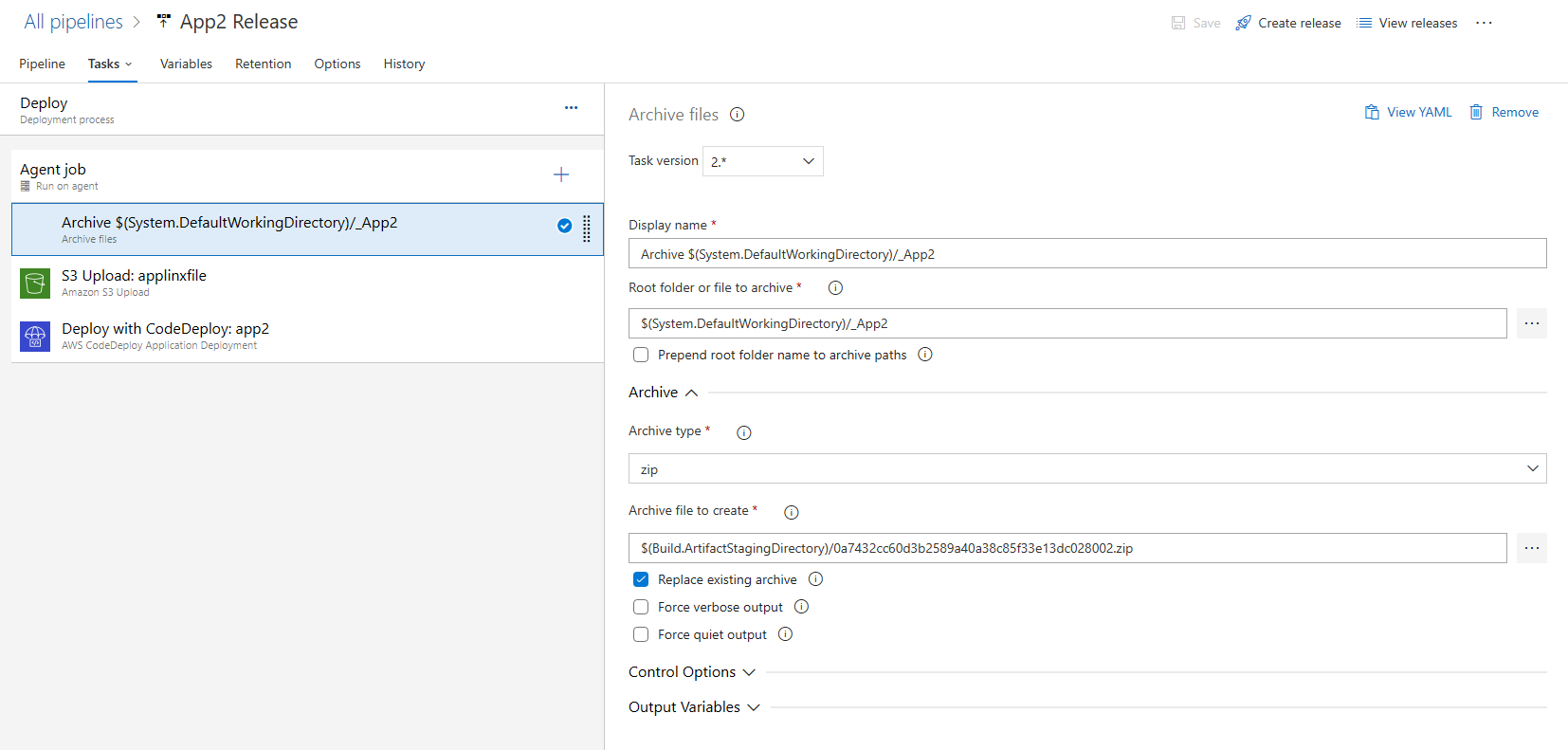Click the Amazon S3 Upload bucket icon
This screenshot has height=750, width=1568.
[x=35, y=283]
